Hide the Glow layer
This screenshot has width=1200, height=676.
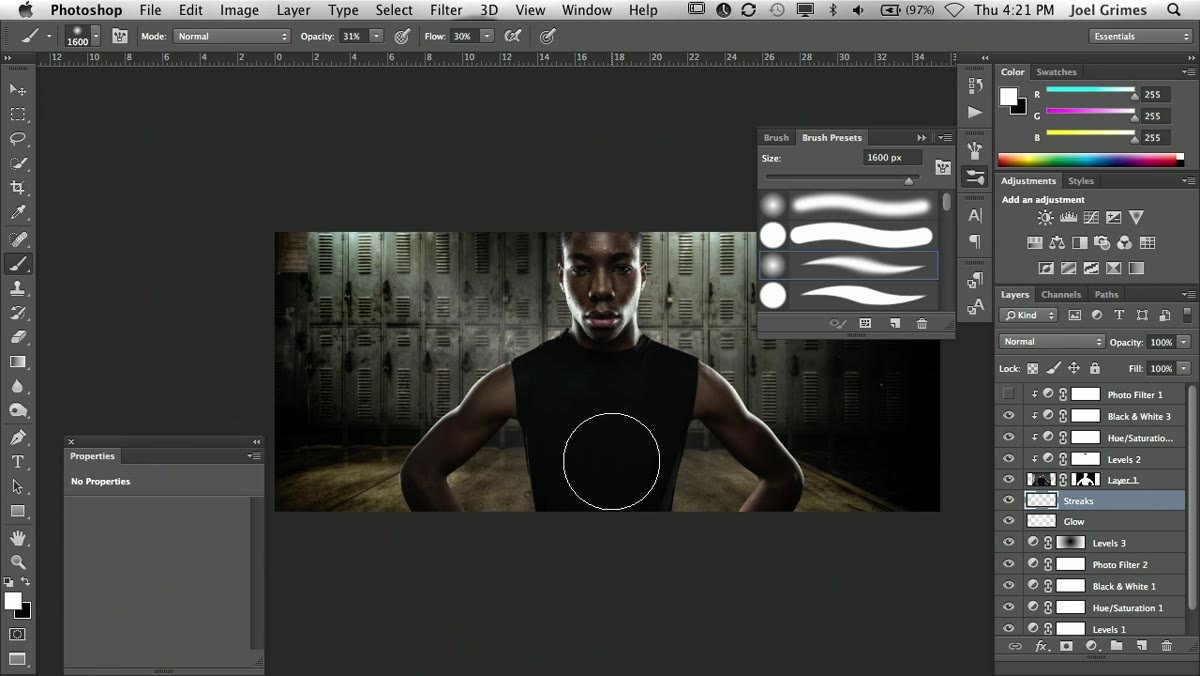click(x=1008, y=522)
